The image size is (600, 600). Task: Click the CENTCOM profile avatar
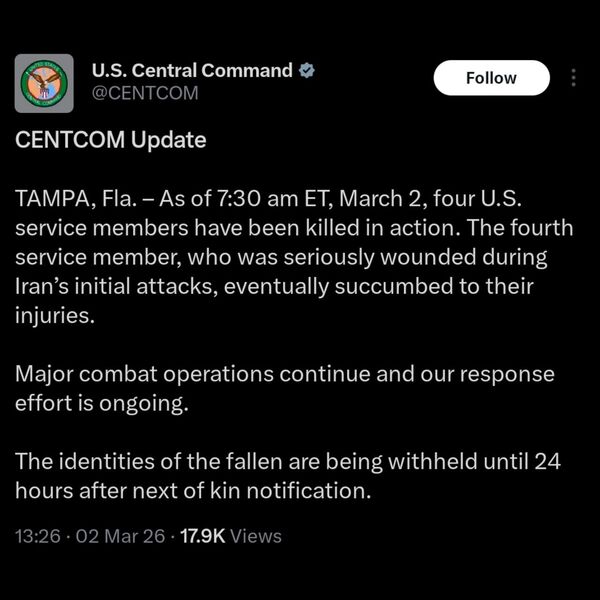(44, 83)
